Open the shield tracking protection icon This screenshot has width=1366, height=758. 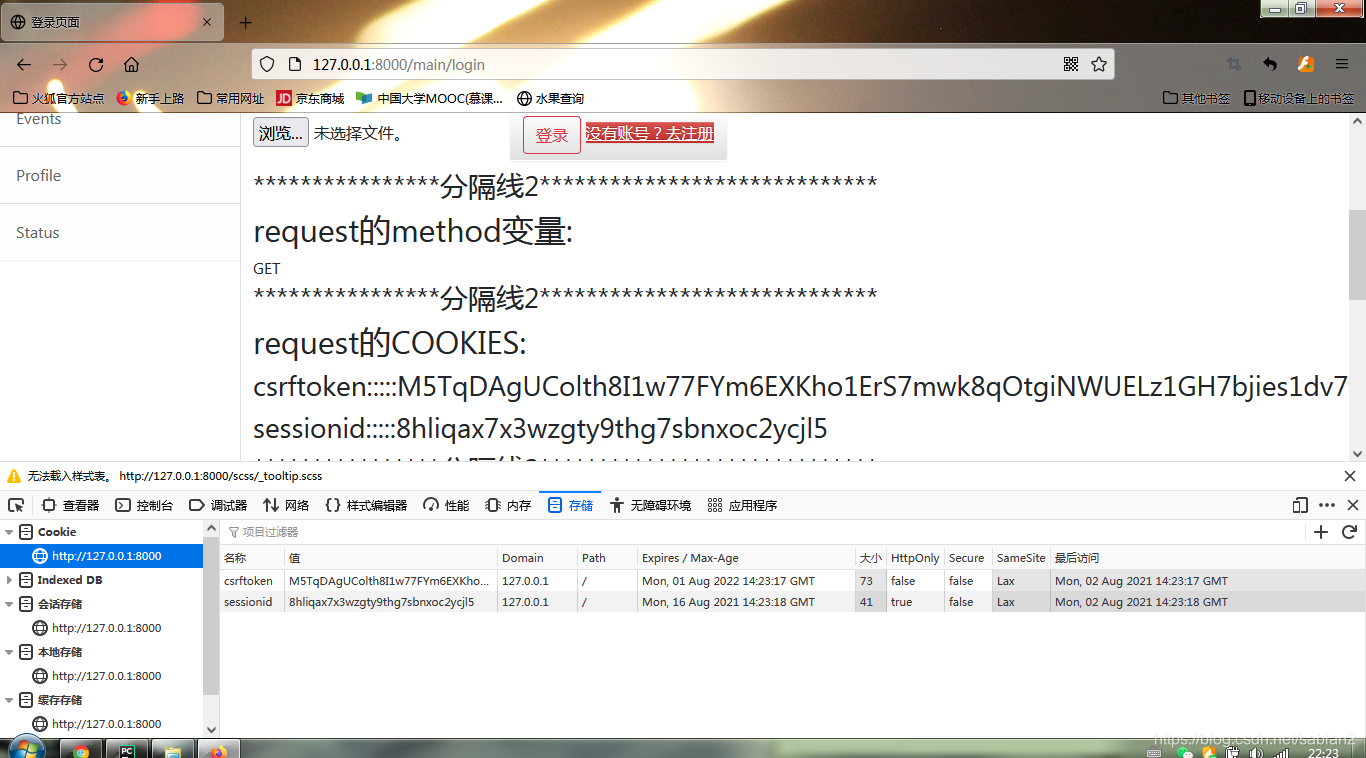[x=267, y=64]
